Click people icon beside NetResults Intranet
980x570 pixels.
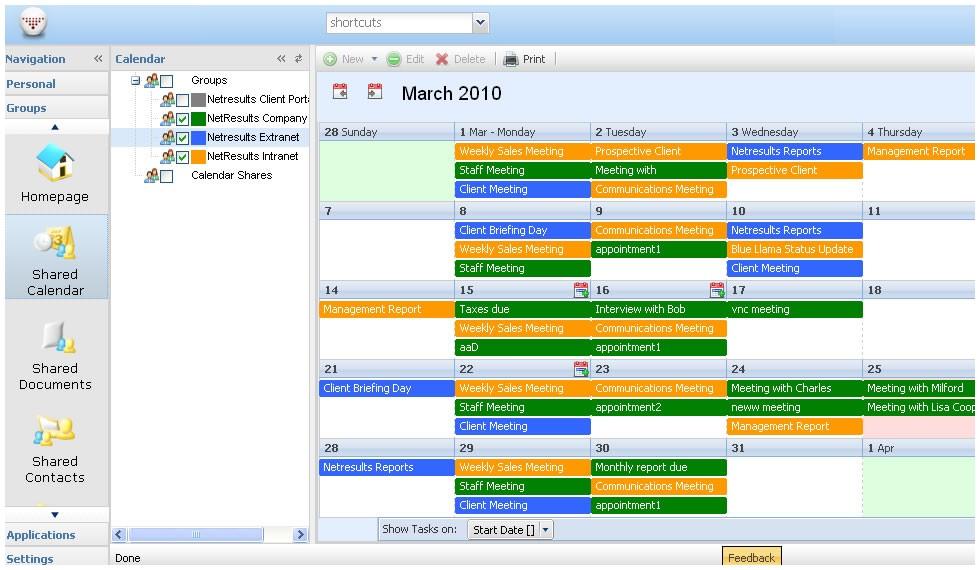168,156
